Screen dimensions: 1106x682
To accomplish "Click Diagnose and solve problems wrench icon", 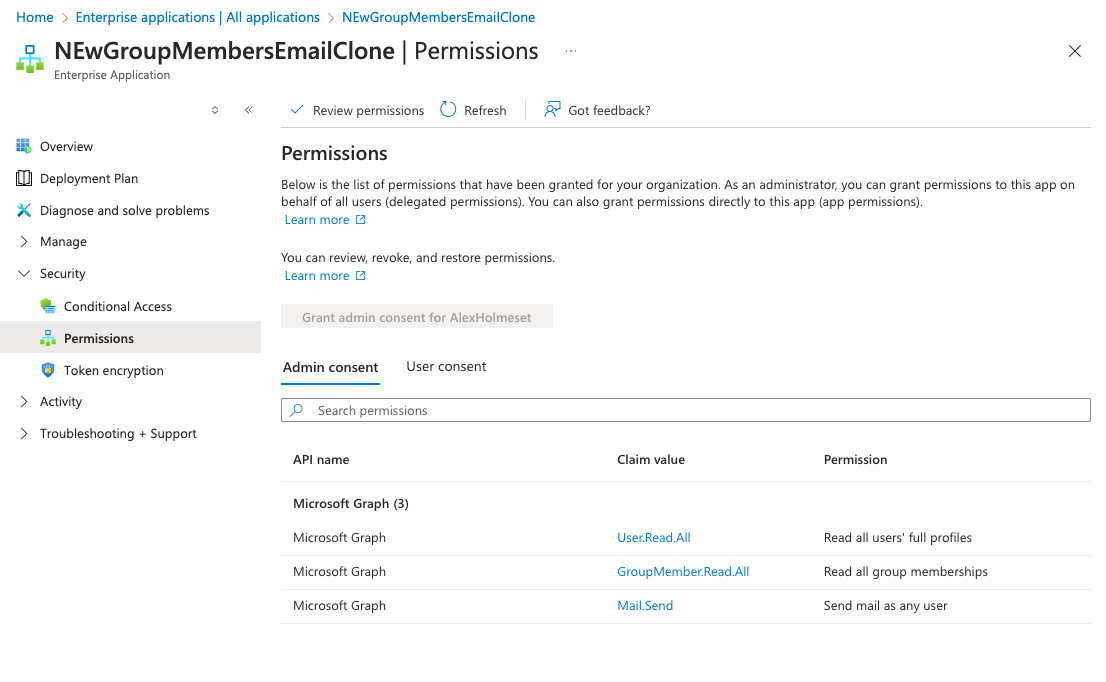I will pos(24,210).
